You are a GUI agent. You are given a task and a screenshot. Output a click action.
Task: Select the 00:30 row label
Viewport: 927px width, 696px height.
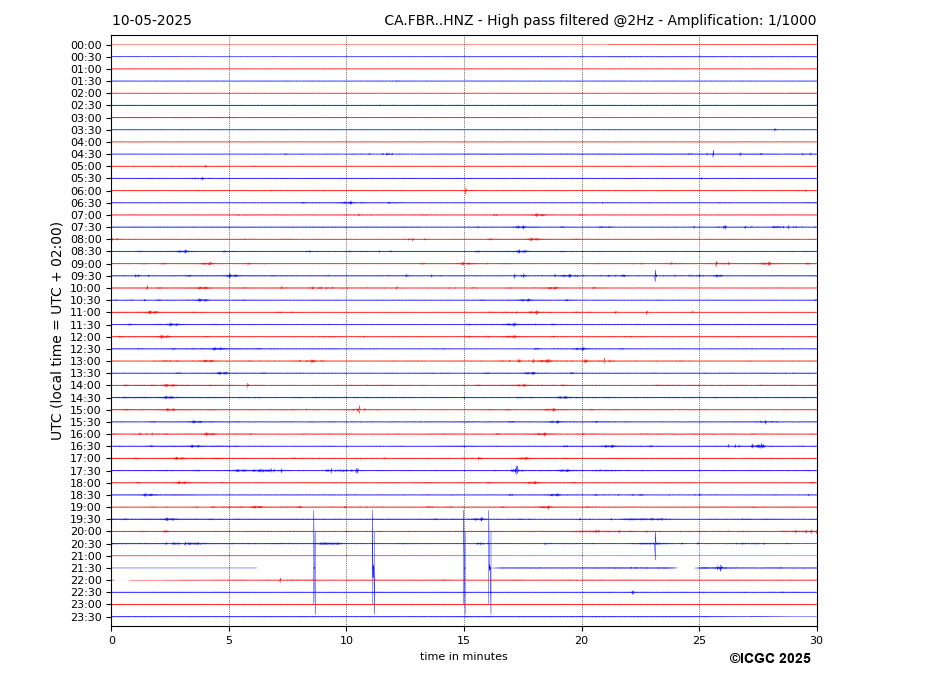[86, 57]
